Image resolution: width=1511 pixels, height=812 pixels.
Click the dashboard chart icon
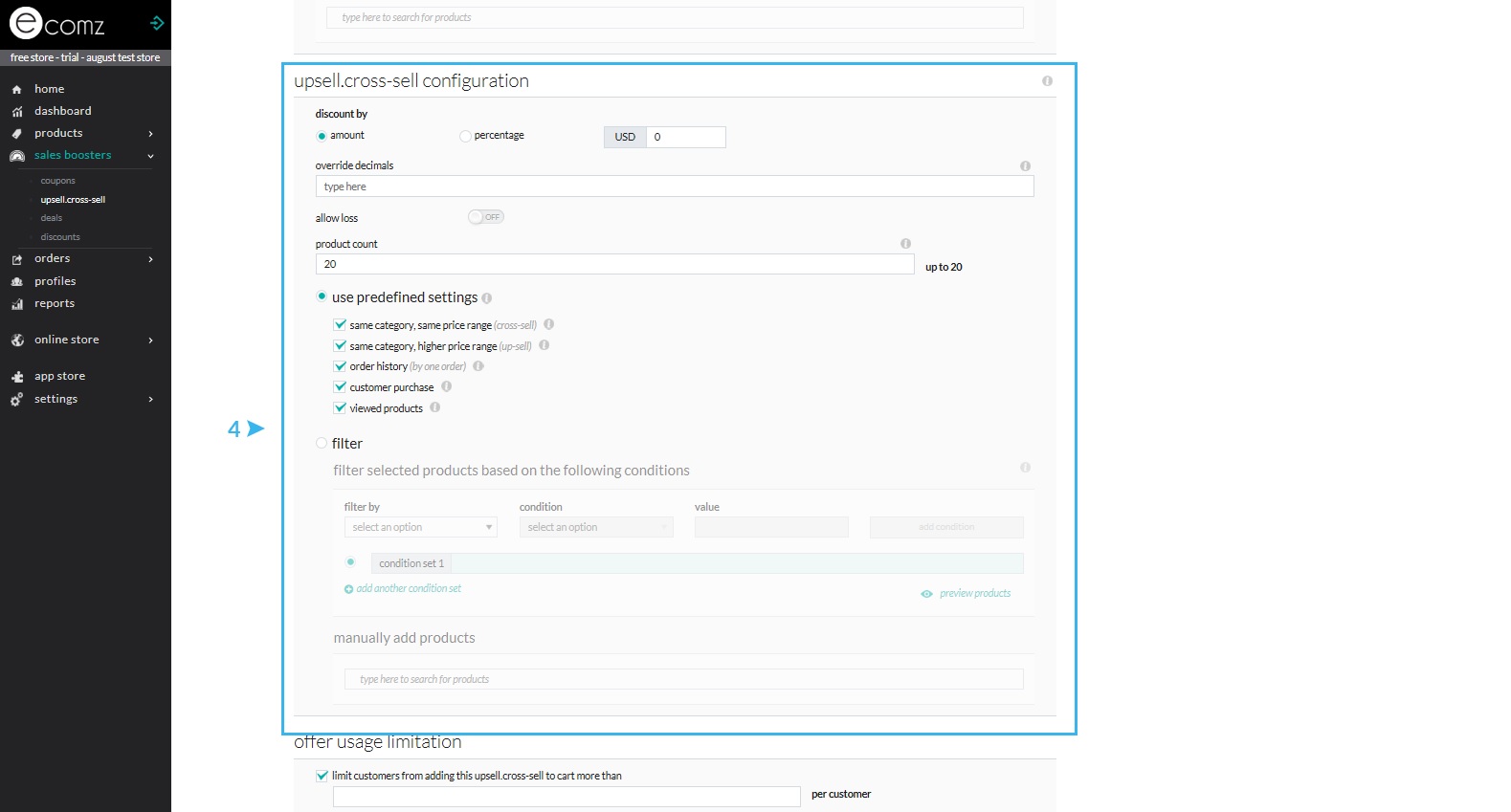pos(16,112)
